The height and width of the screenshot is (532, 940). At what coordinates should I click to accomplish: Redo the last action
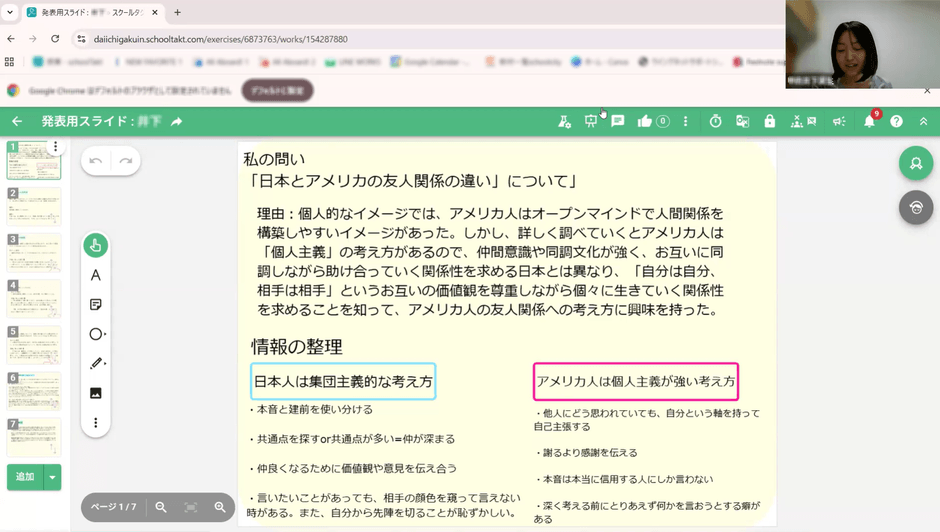click(126, 161)
